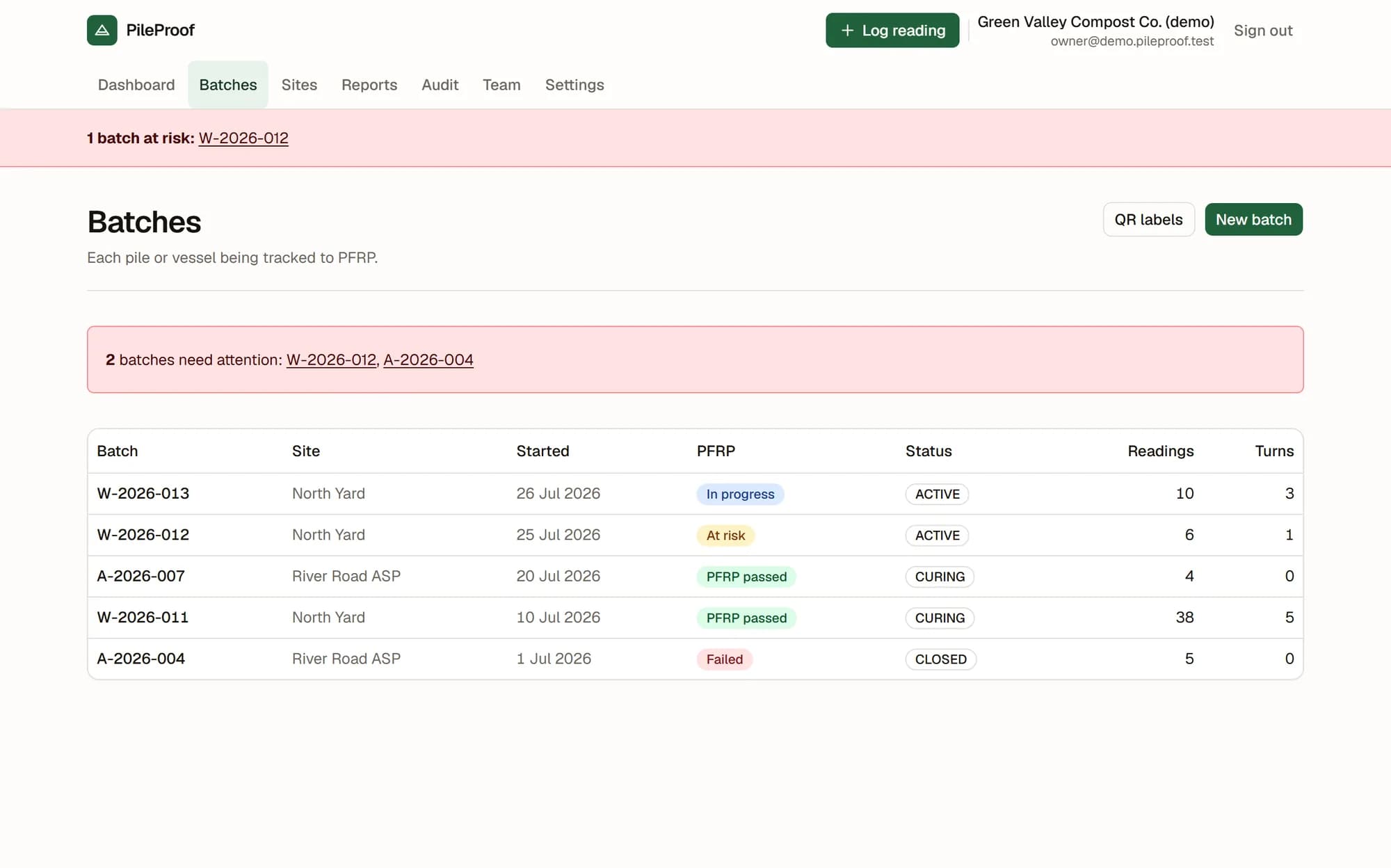
Task: Open W-2026-012 in the attention alert
Action: pos(331,360)
